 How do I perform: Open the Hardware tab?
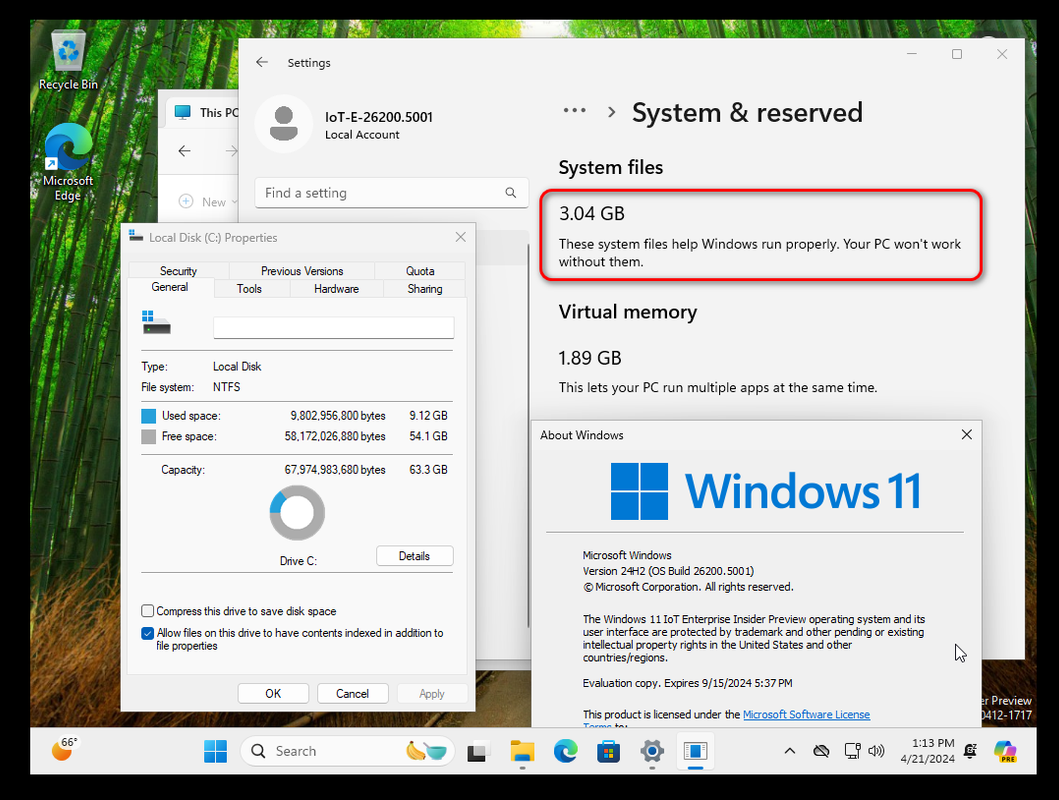click(336, 289)
